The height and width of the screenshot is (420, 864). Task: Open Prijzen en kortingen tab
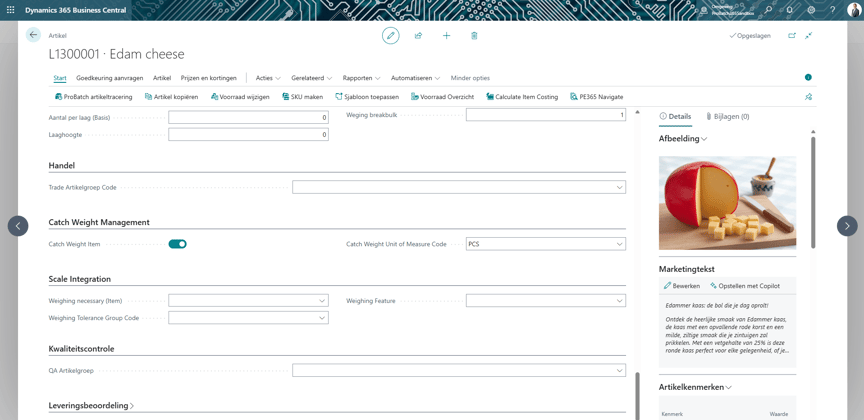(x=208, y=78)
